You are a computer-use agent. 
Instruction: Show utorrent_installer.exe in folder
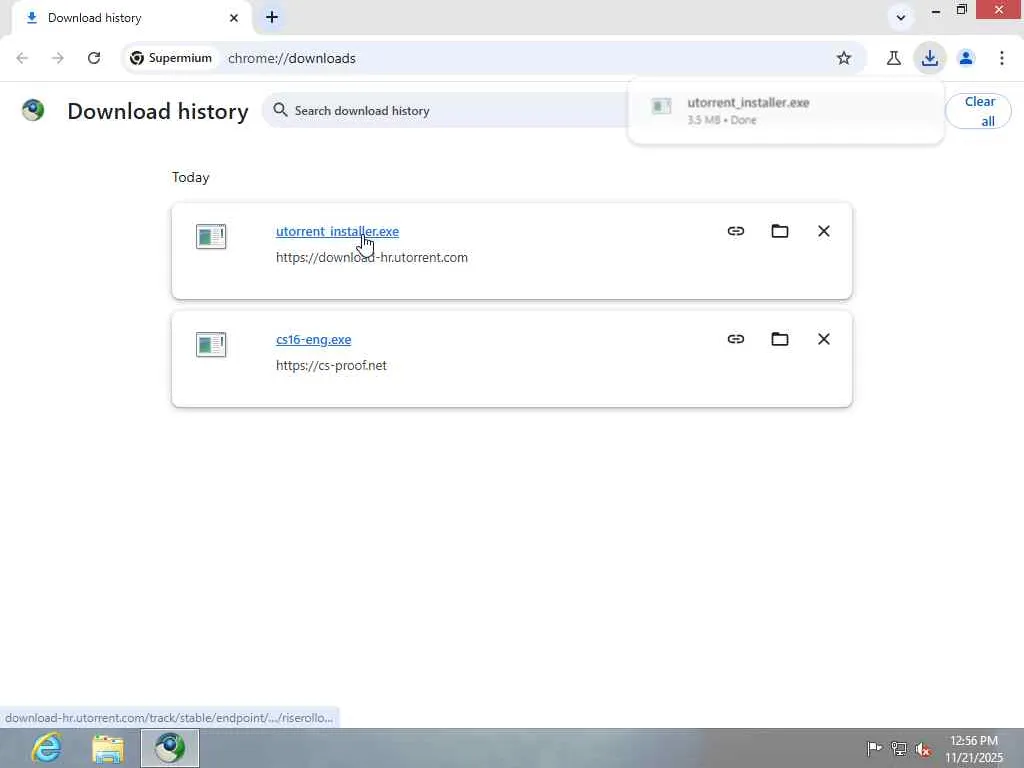click(780, 231)
